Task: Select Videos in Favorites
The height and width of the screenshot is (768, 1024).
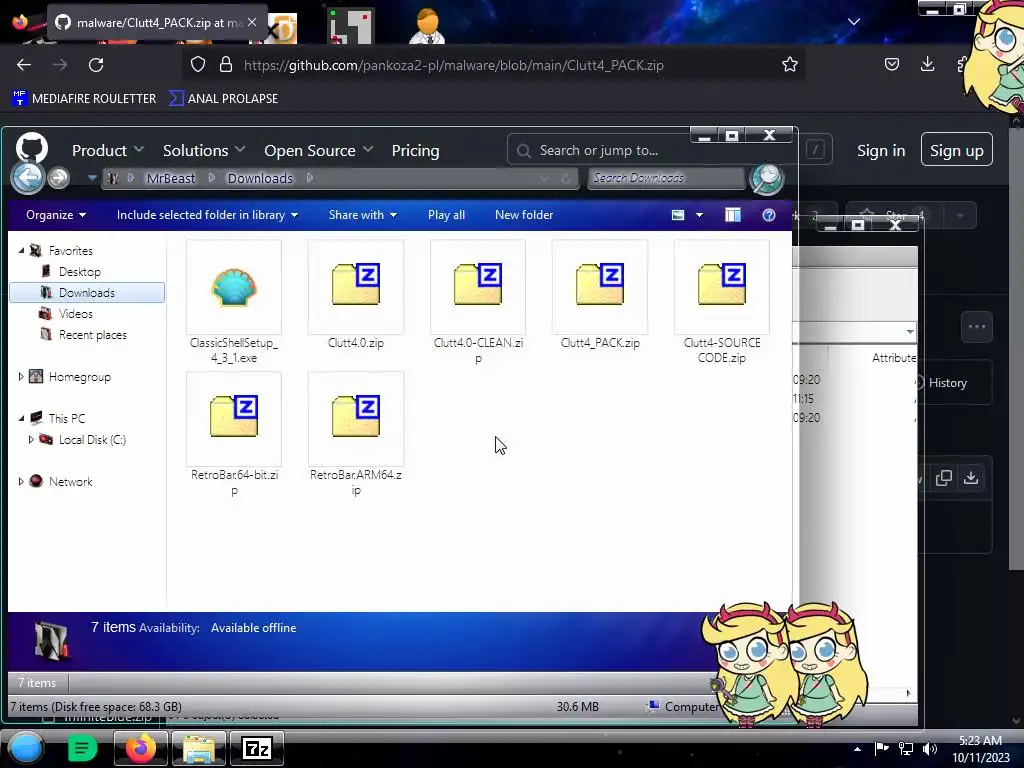Action: coord(76,313)
